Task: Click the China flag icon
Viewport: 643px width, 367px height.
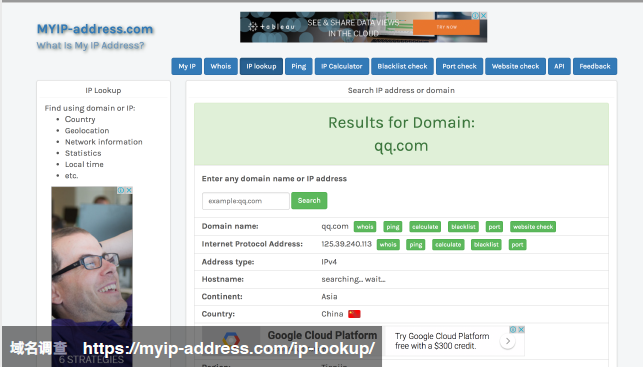Action: coord(354,314)
